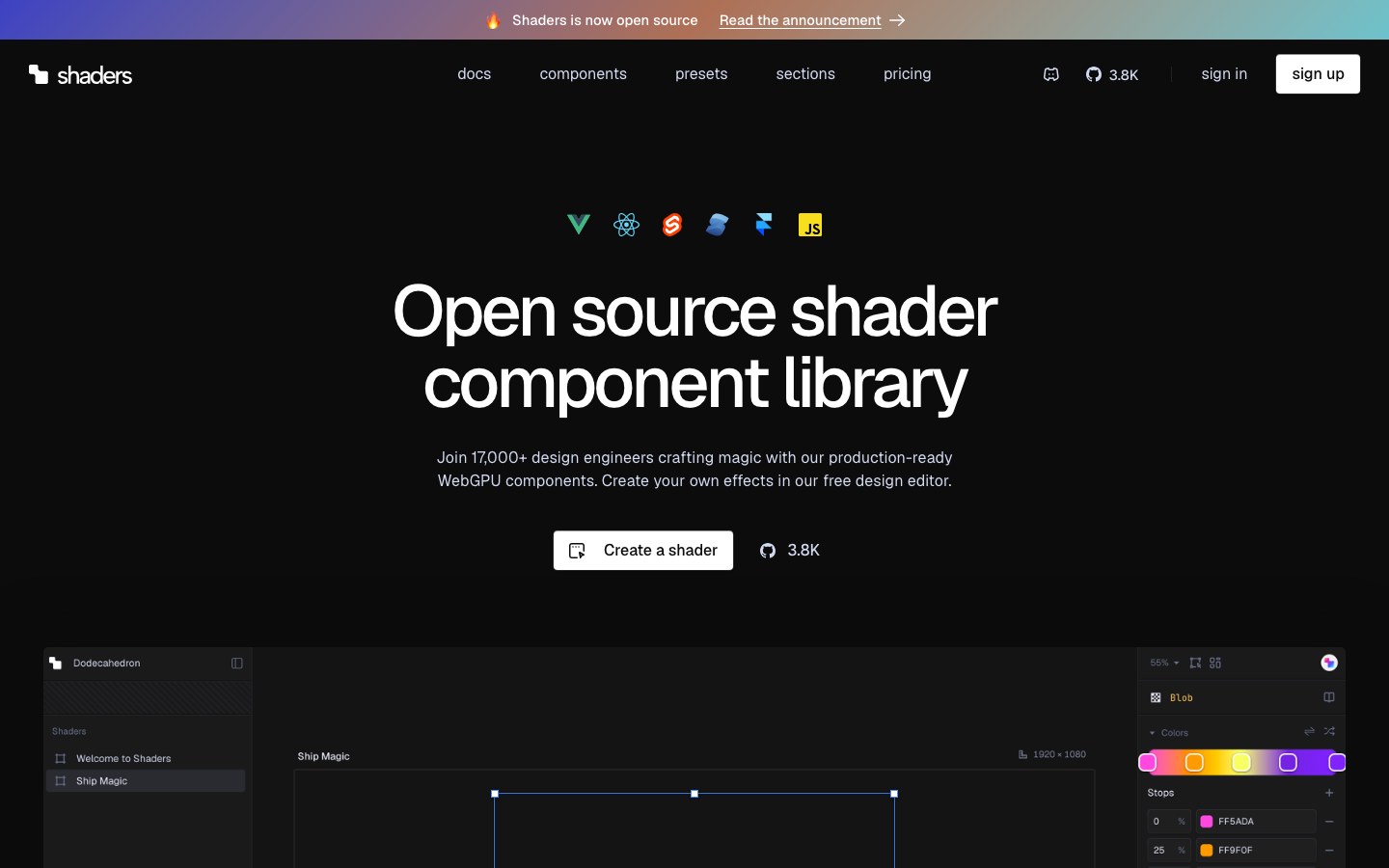This screenshot has width=1389, height=868.
Task: Click the Solid framework icon
Action: (717, 225)
